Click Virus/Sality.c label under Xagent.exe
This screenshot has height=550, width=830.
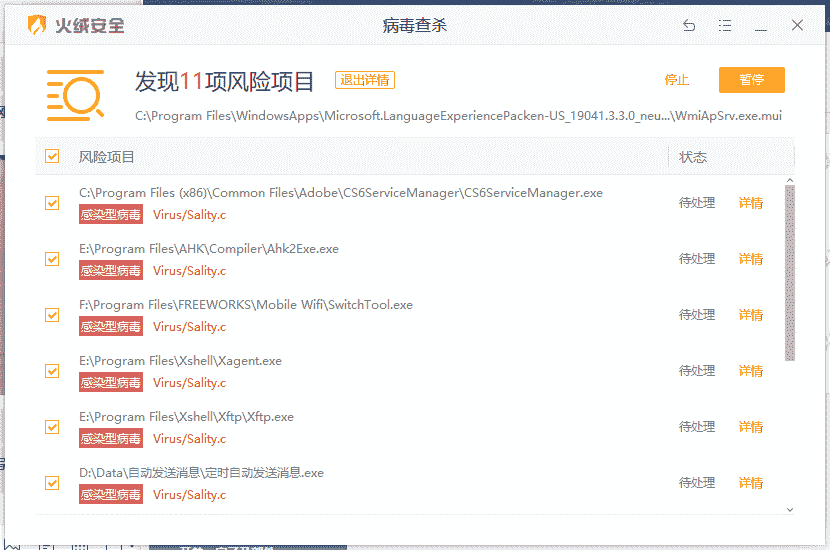(190, 383)
